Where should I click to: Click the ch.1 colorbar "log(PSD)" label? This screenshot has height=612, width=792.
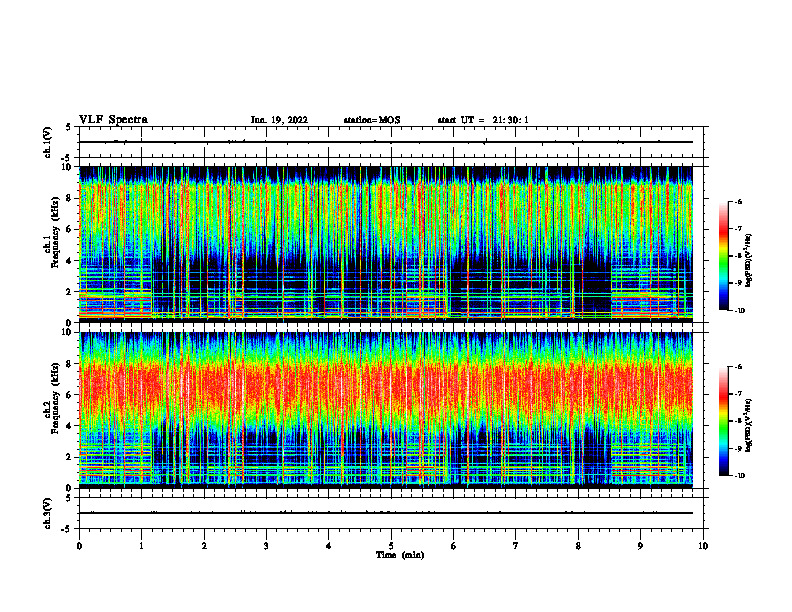click(x=748, y=261)
